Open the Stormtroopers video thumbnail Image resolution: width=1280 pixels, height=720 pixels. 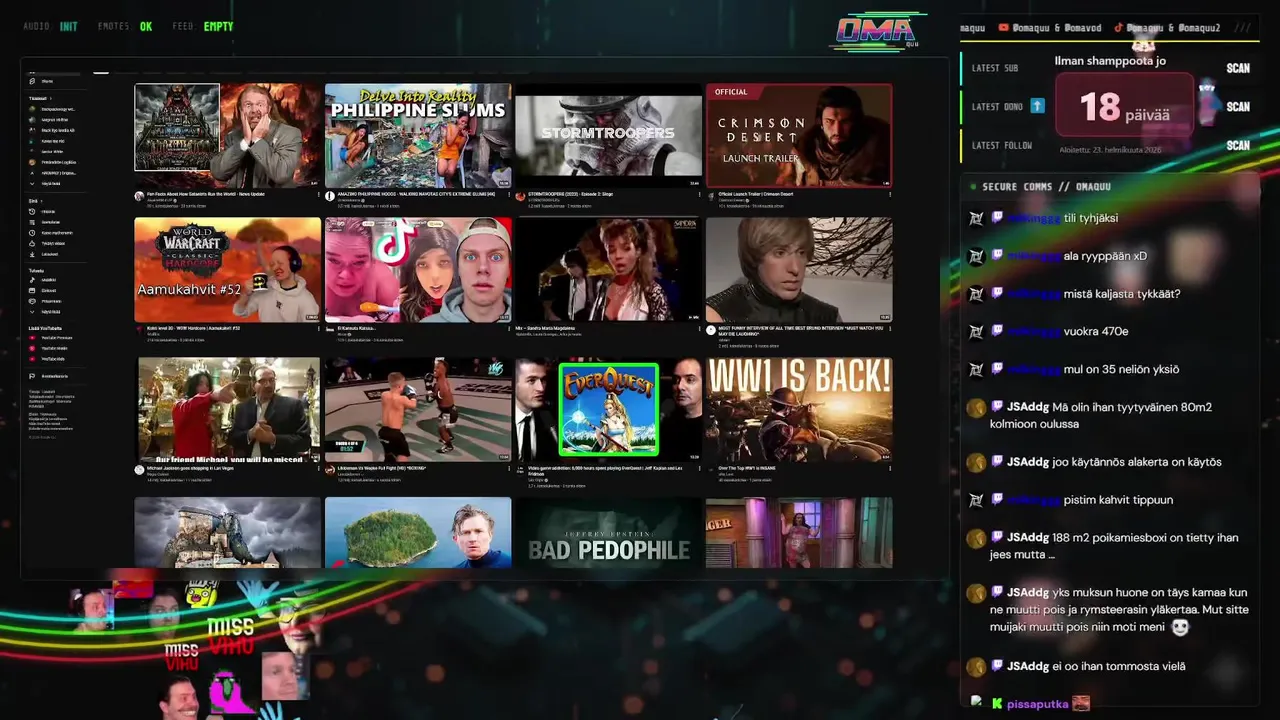(x=608, y=135)
